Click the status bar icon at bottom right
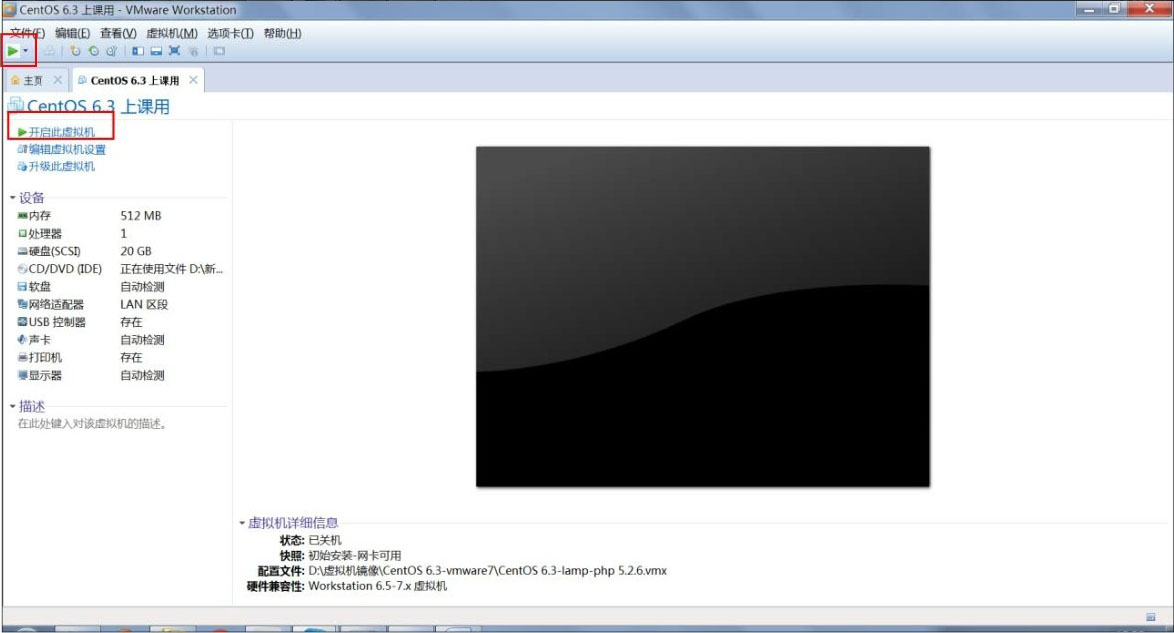1174x633 pixels. point(1150,617)
